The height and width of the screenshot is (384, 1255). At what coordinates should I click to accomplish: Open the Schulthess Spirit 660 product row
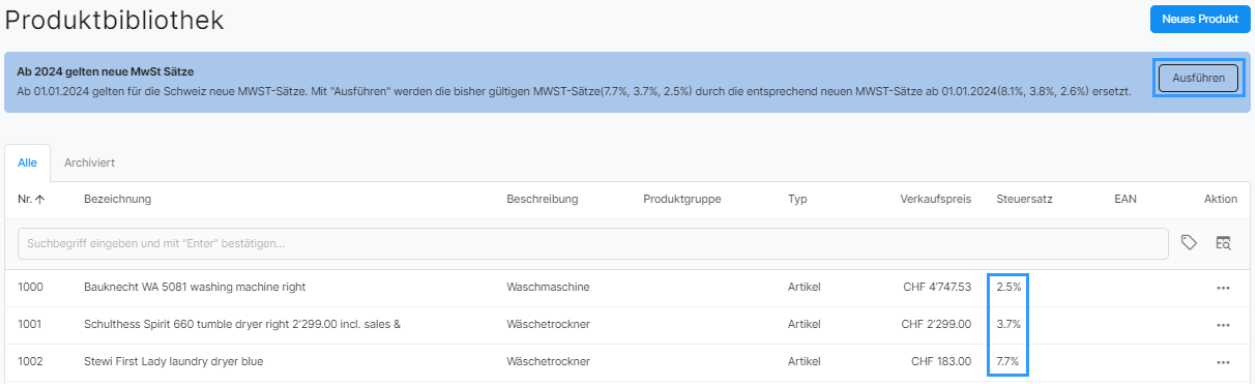627,325
